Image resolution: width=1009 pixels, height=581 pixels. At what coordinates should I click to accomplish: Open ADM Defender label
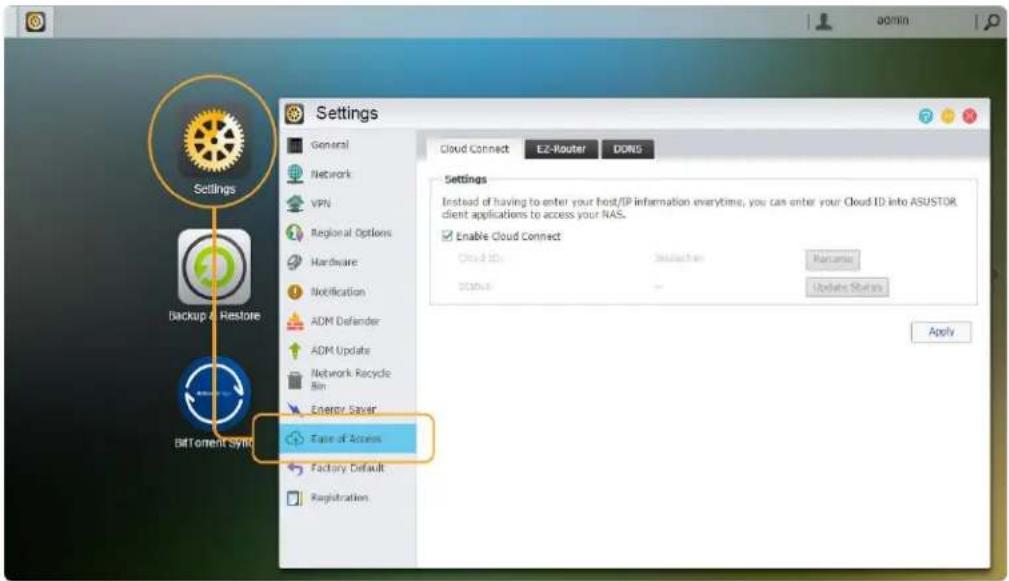click(x=345, y=321)
